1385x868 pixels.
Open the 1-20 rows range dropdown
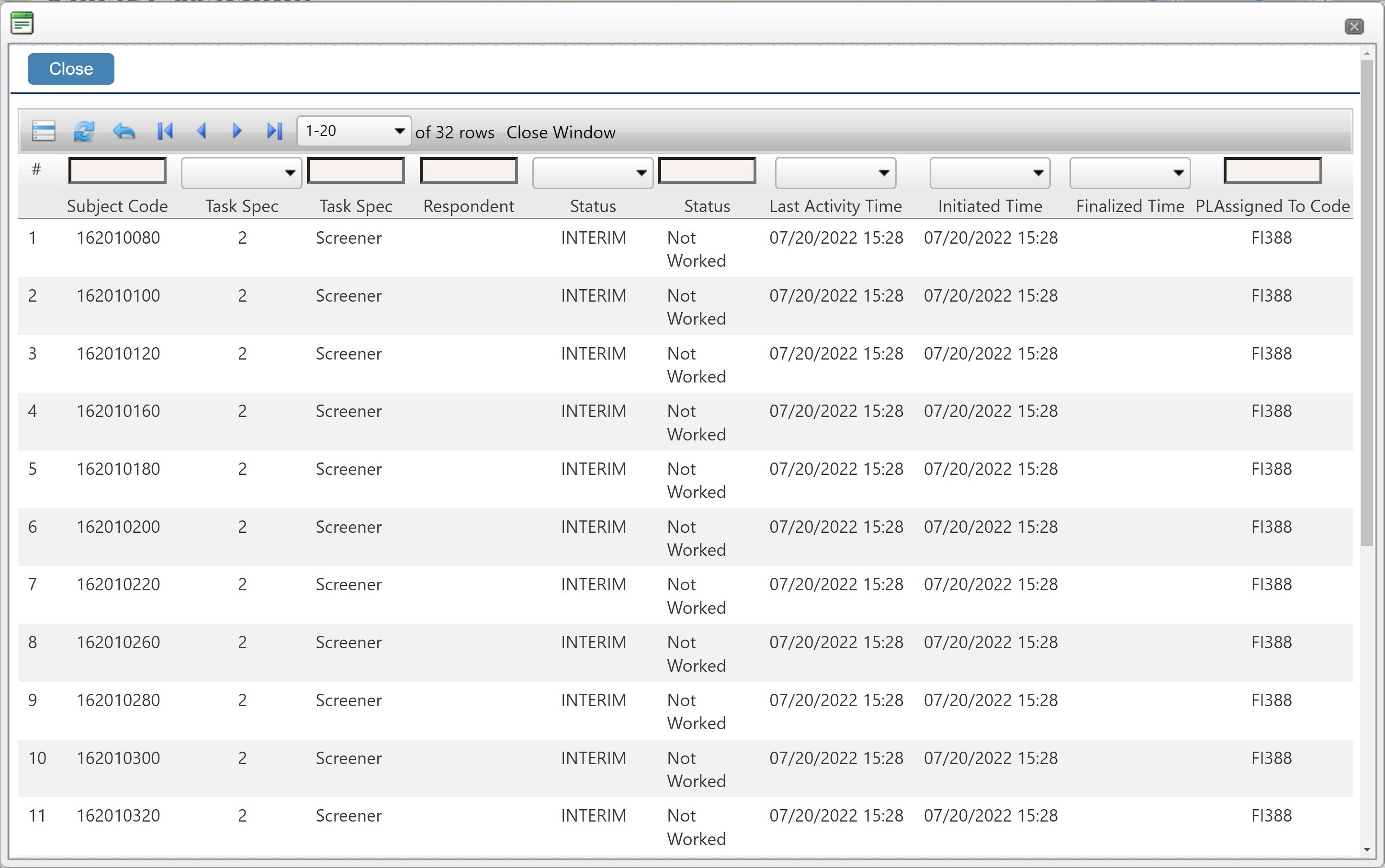click(x=354, y=131)
